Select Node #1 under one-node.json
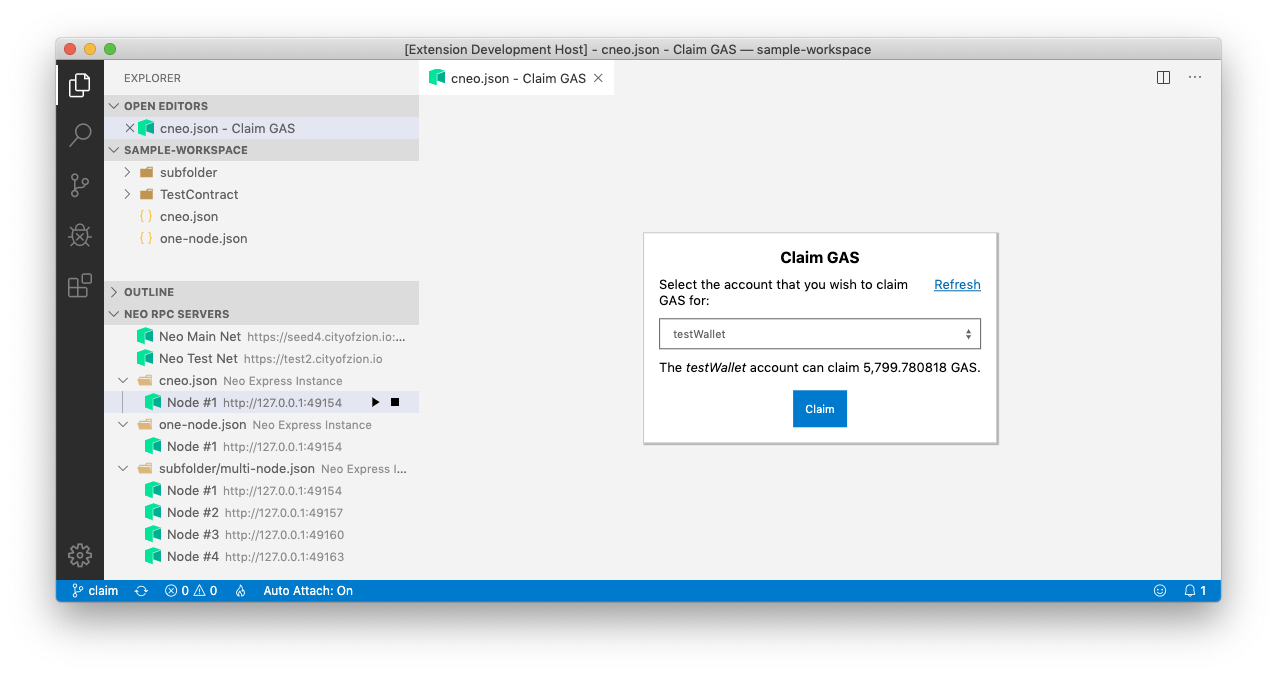1277x676 pixels. pos(262,446)
